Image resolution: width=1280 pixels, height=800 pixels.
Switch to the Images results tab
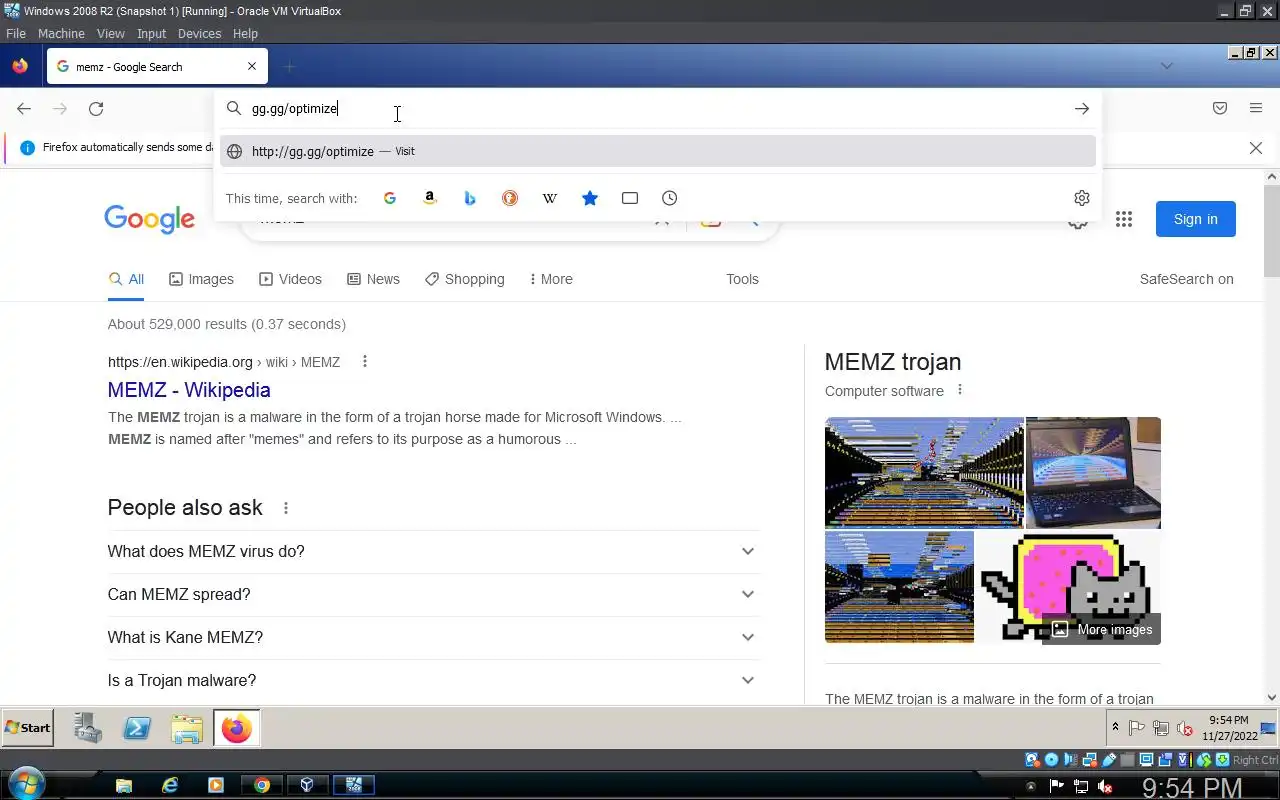pyautogui.click(x=201, y=279)
